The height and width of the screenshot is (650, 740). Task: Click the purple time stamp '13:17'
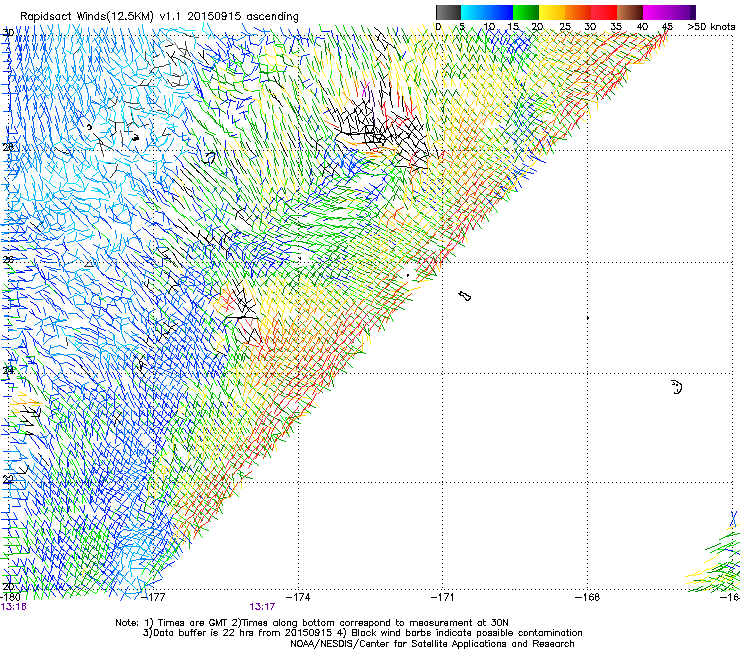point(262,607)
